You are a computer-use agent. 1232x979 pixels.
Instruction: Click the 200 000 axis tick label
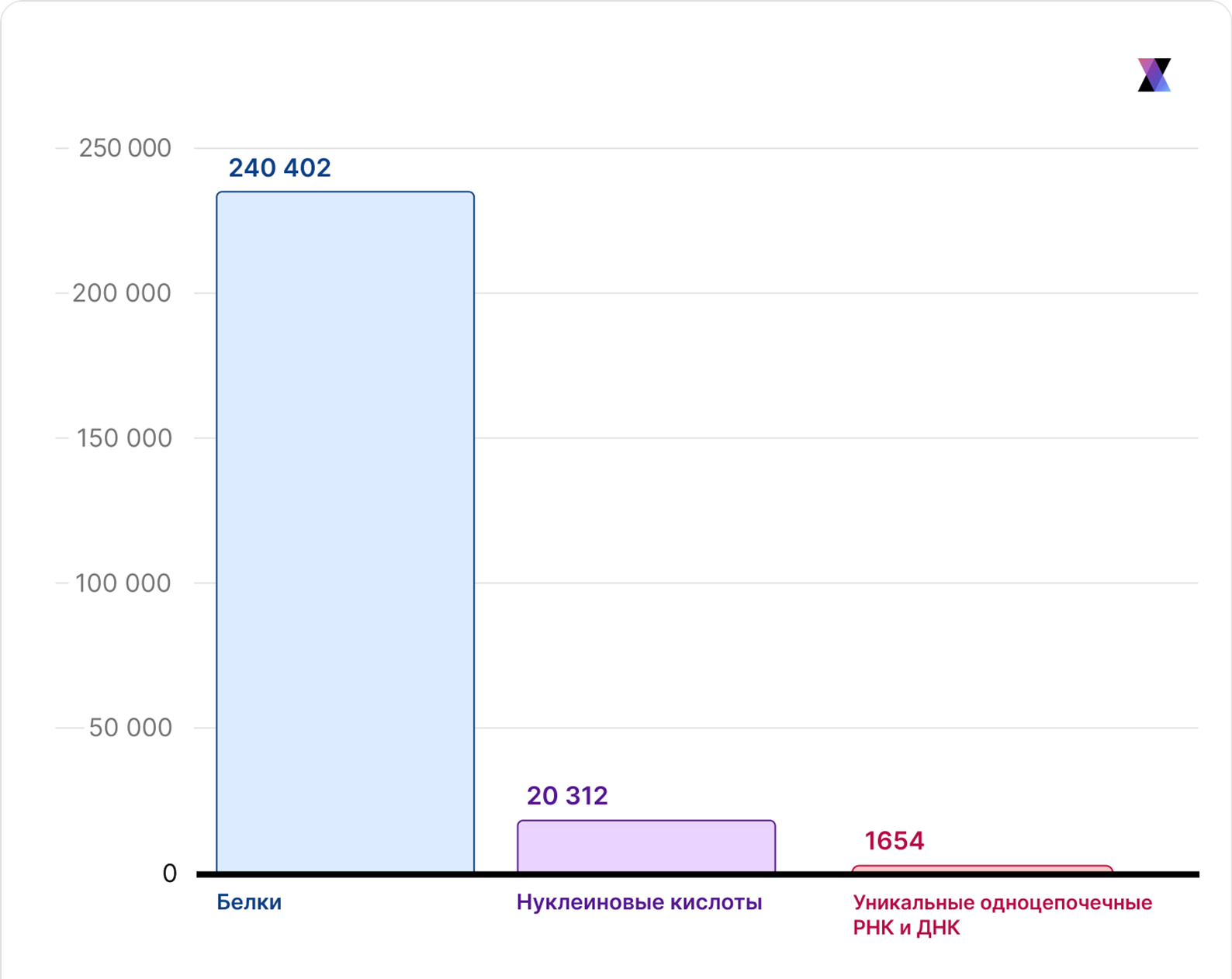point(121,293)
